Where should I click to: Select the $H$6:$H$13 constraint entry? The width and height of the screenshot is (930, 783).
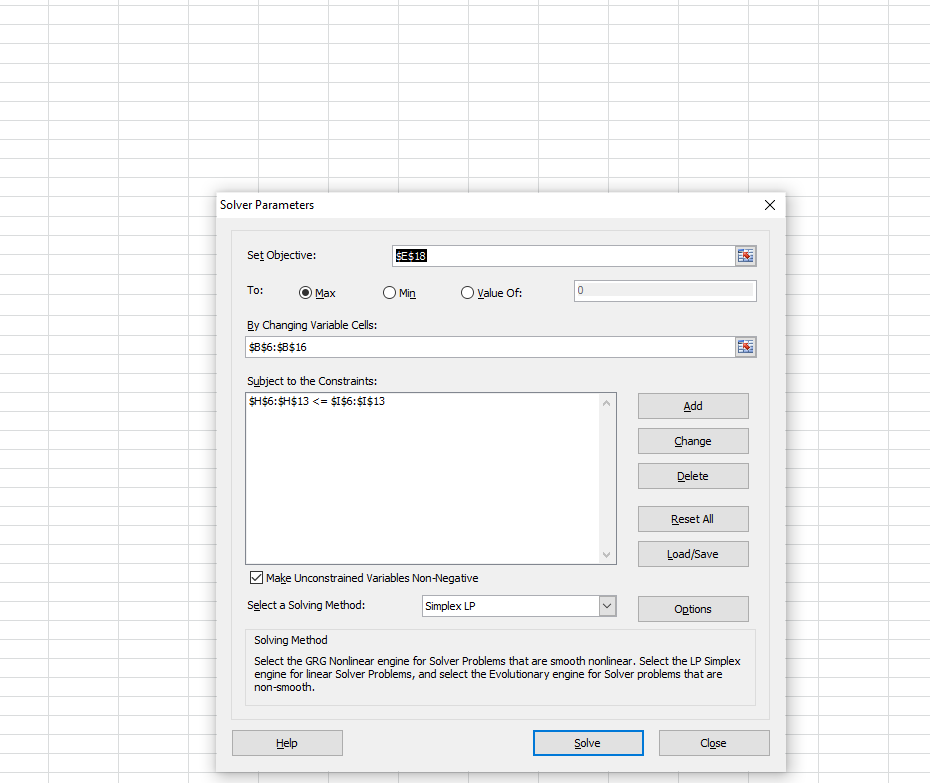(x=318, y=401)
